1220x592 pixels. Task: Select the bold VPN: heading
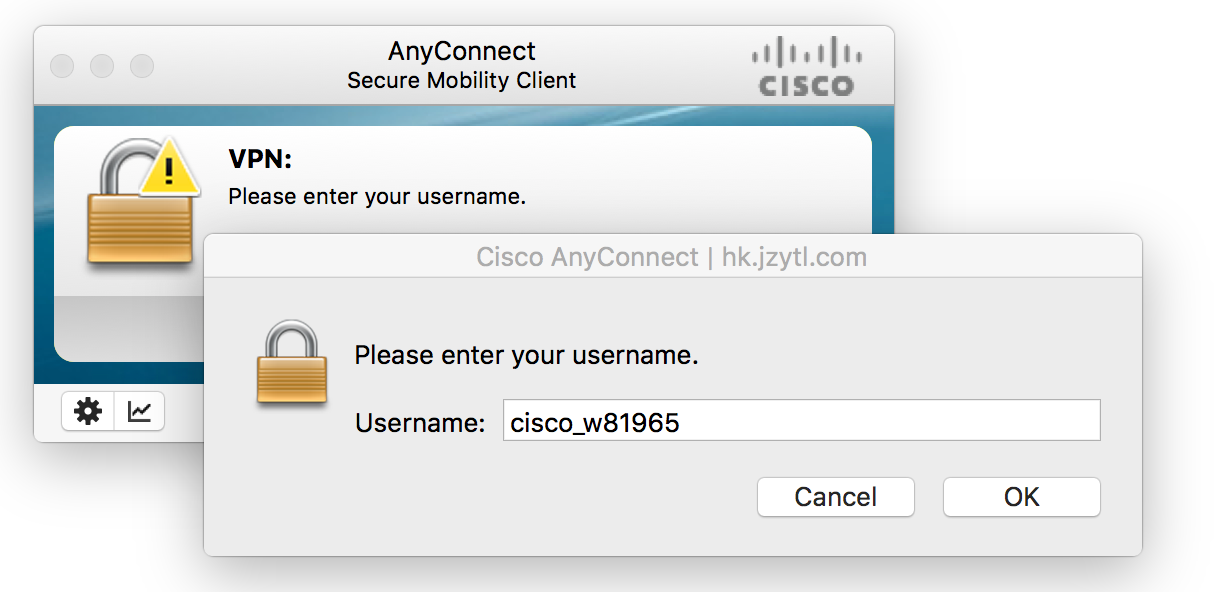pos(260,159)
